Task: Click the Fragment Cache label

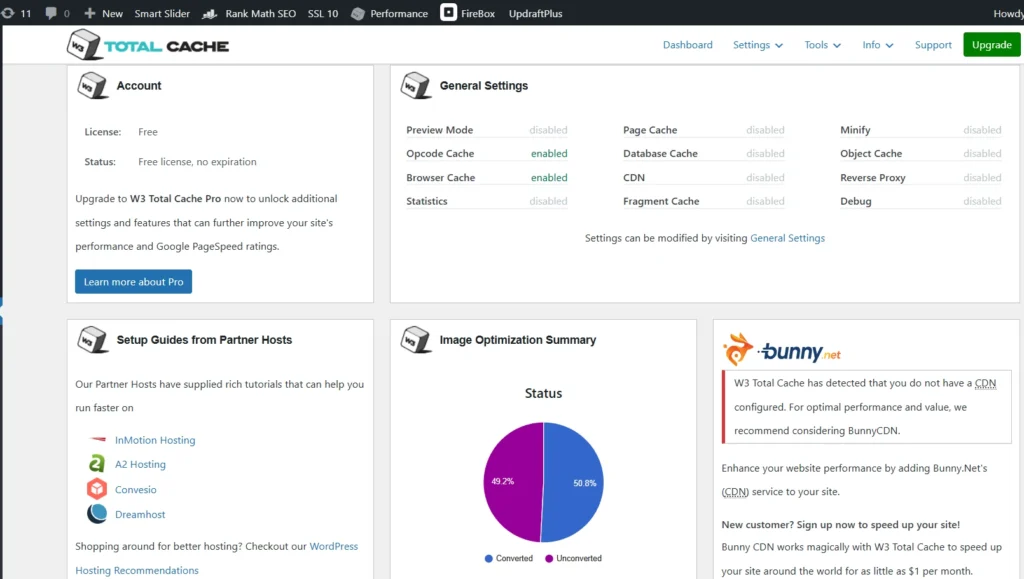Action: (x=661, y=201)
